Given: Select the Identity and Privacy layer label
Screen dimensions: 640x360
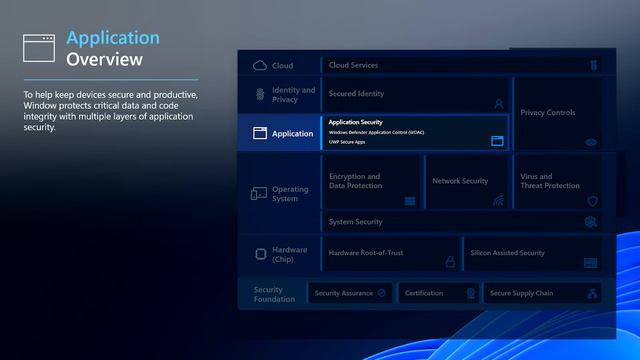Looking at the screenshot, I should pyautogui.click(x=293, y=95).
